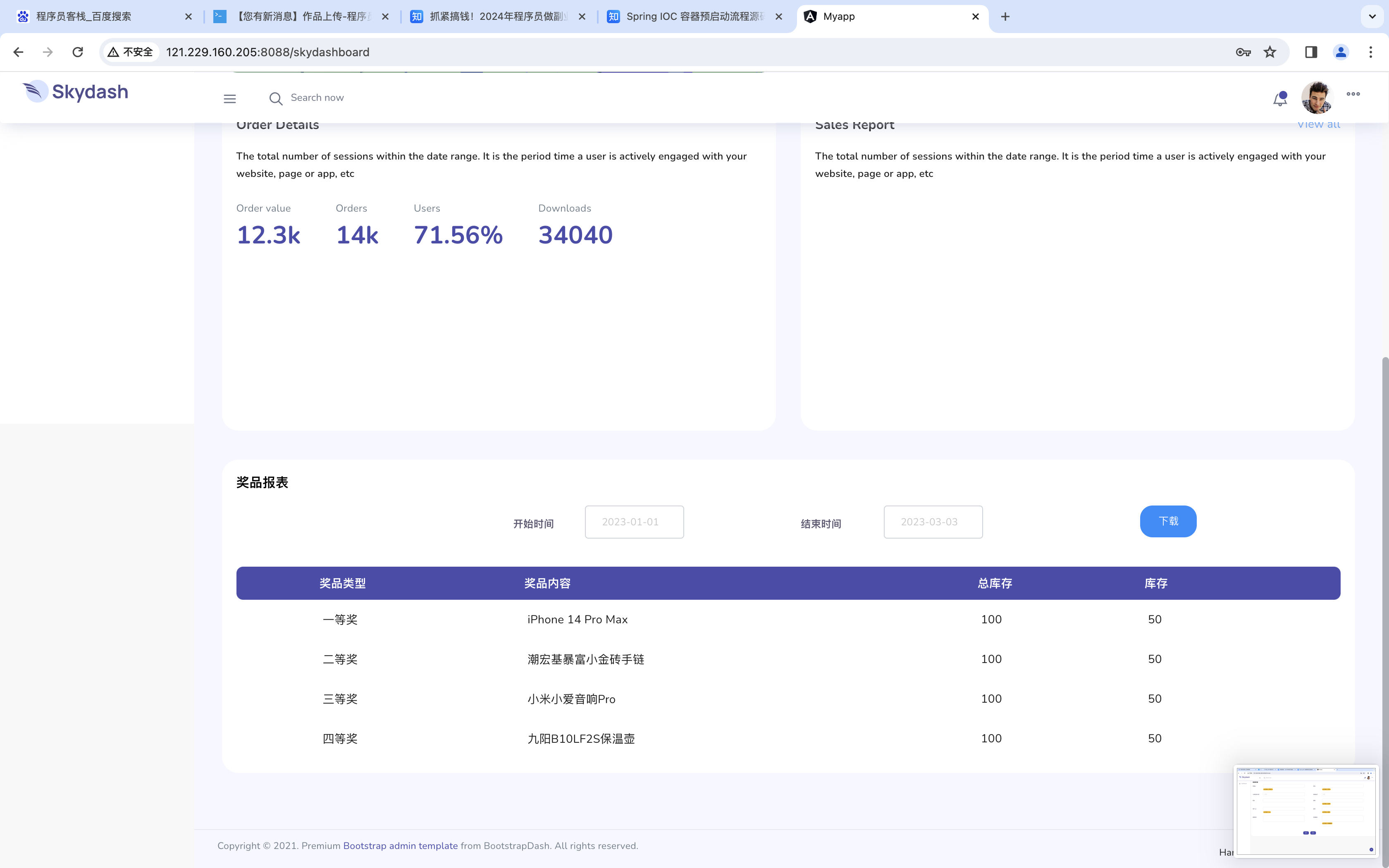1389x868 pixels.
Task: Click the 12.3k Order value figure
Action: pyautogui.click(x=269, y=235)
